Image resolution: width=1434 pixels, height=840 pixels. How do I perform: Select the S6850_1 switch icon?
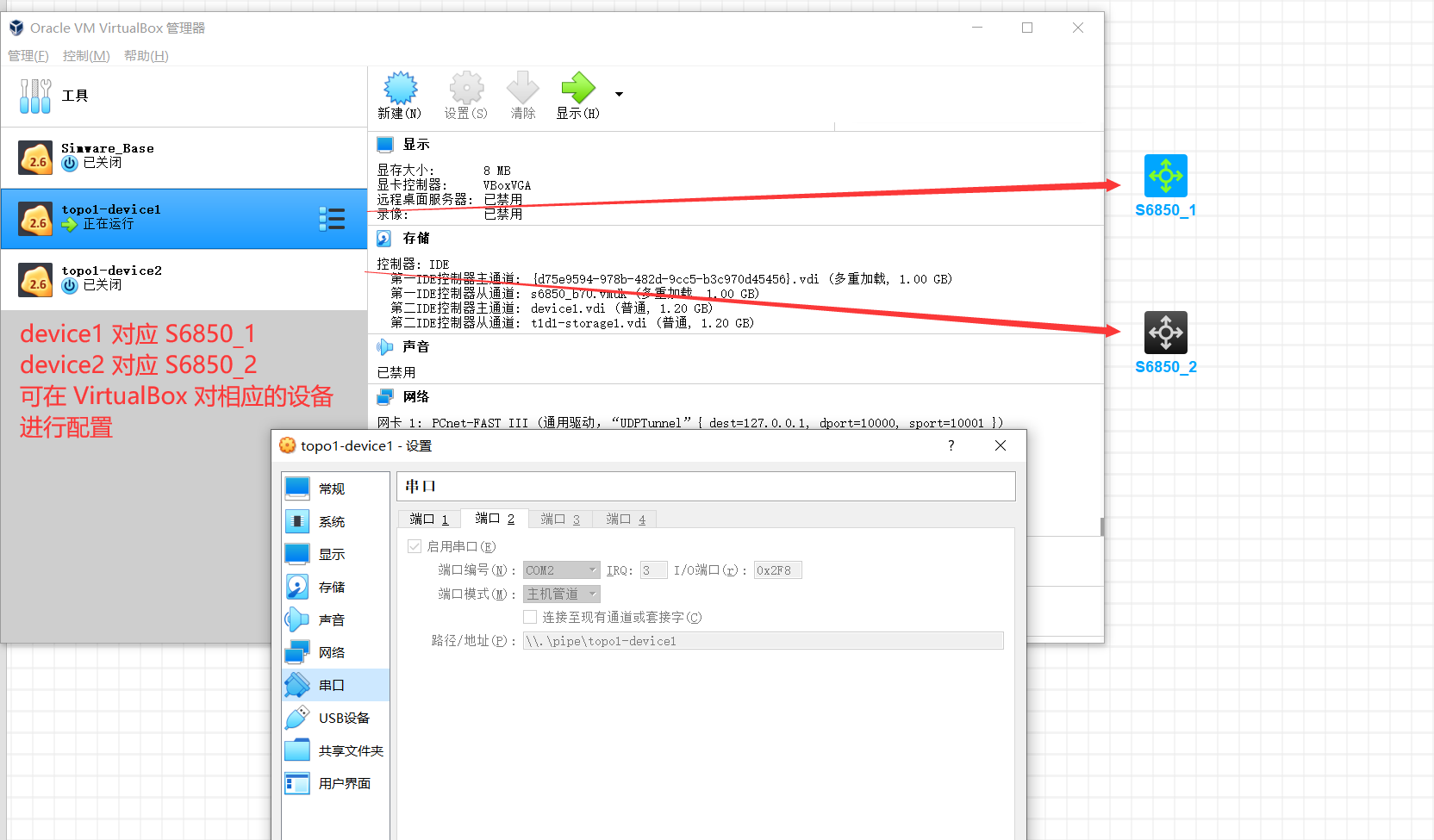click(x=1165, y=176)
